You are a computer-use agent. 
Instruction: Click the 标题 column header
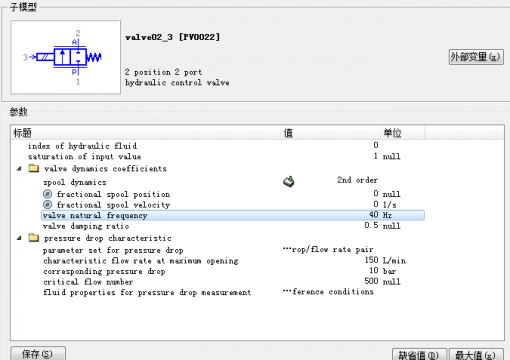pyautogui.click(x=146, y=133)
